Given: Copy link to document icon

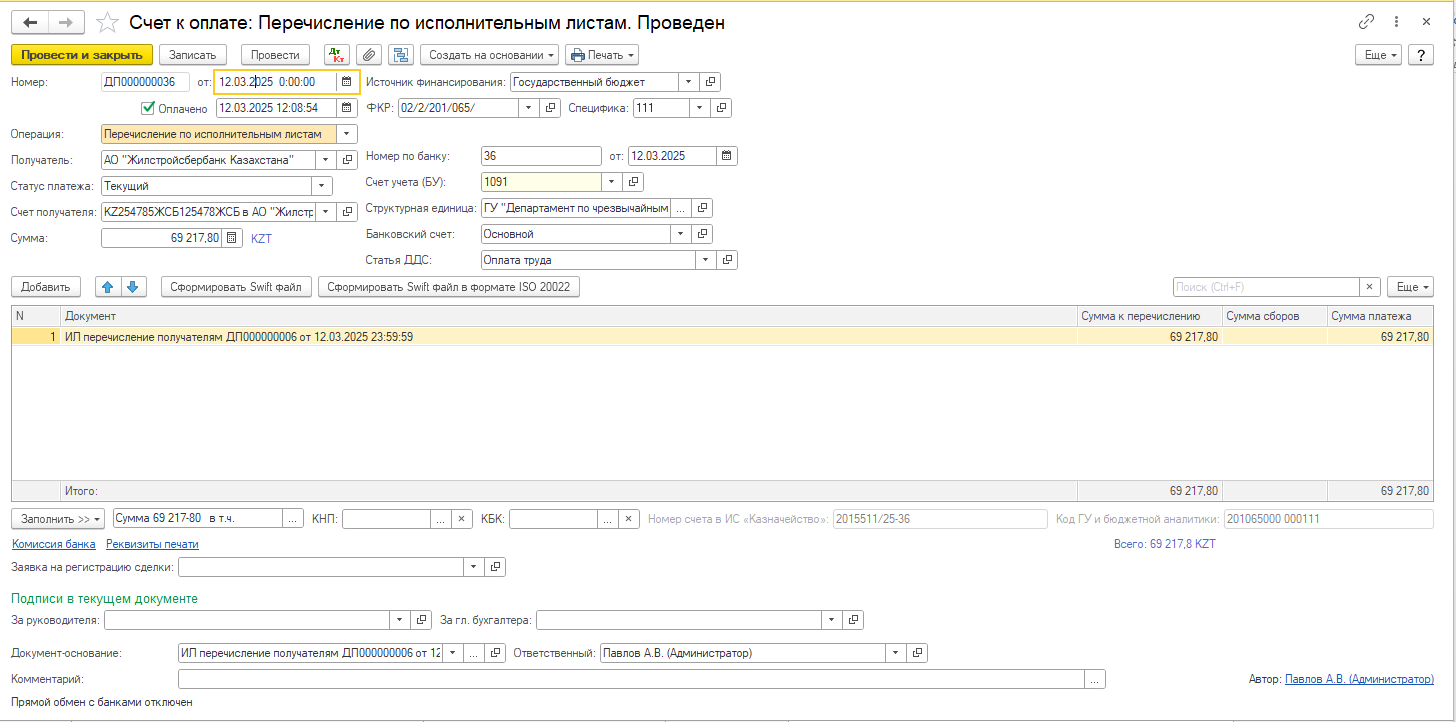Looking at the screenshot, I should coord(1366,22).
